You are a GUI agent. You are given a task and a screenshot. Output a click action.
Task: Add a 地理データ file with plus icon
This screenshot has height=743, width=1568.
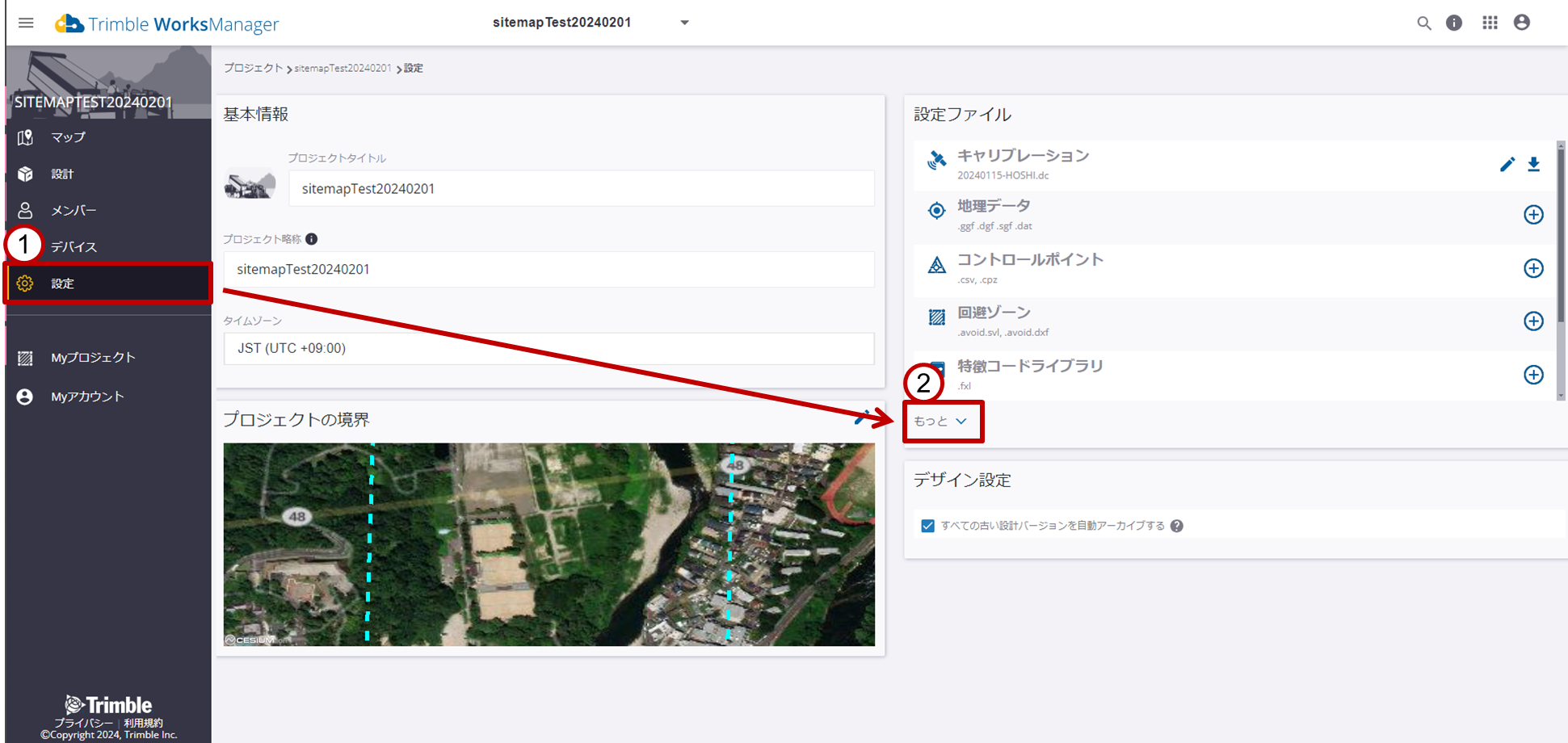[x=1533, y=215]
